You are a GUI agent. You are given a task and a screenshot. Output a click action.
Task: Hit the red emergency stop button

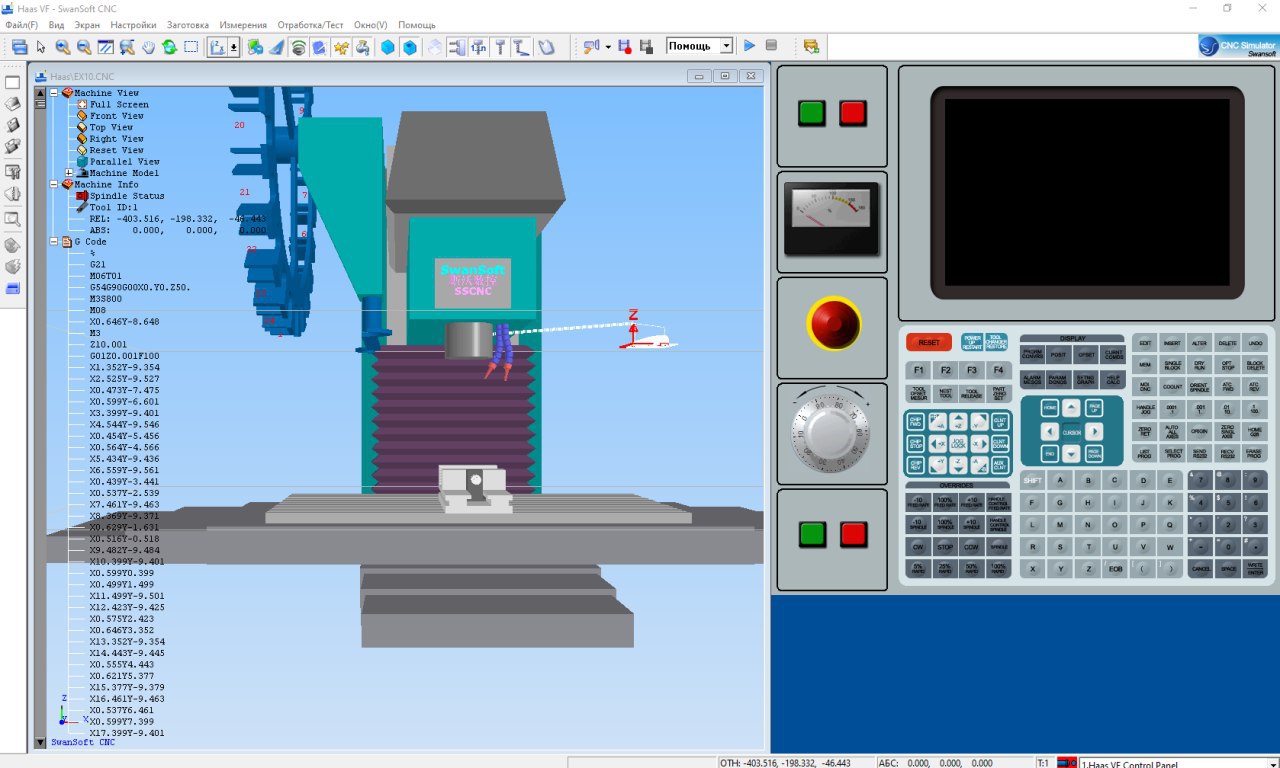pyautogui.click(x=832, y=324)
